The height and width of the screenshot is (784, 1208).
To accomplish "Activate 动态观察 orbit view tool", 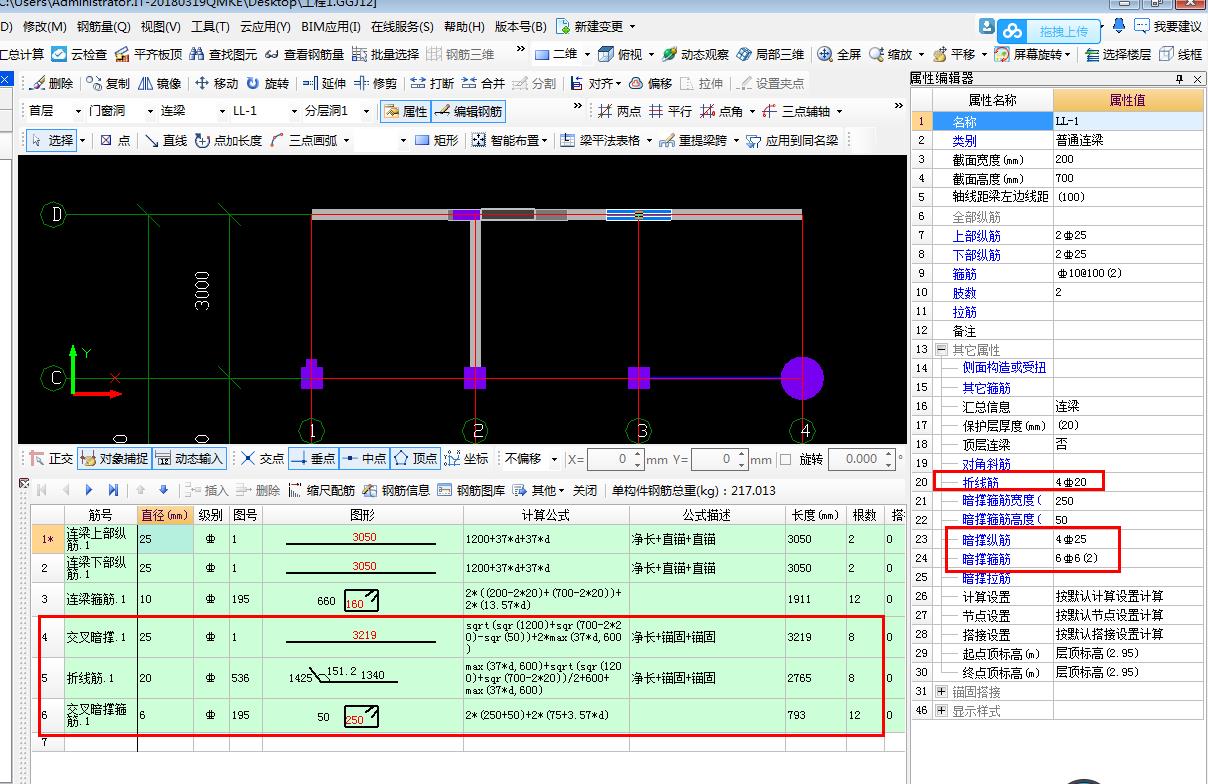I will [694, 54].
